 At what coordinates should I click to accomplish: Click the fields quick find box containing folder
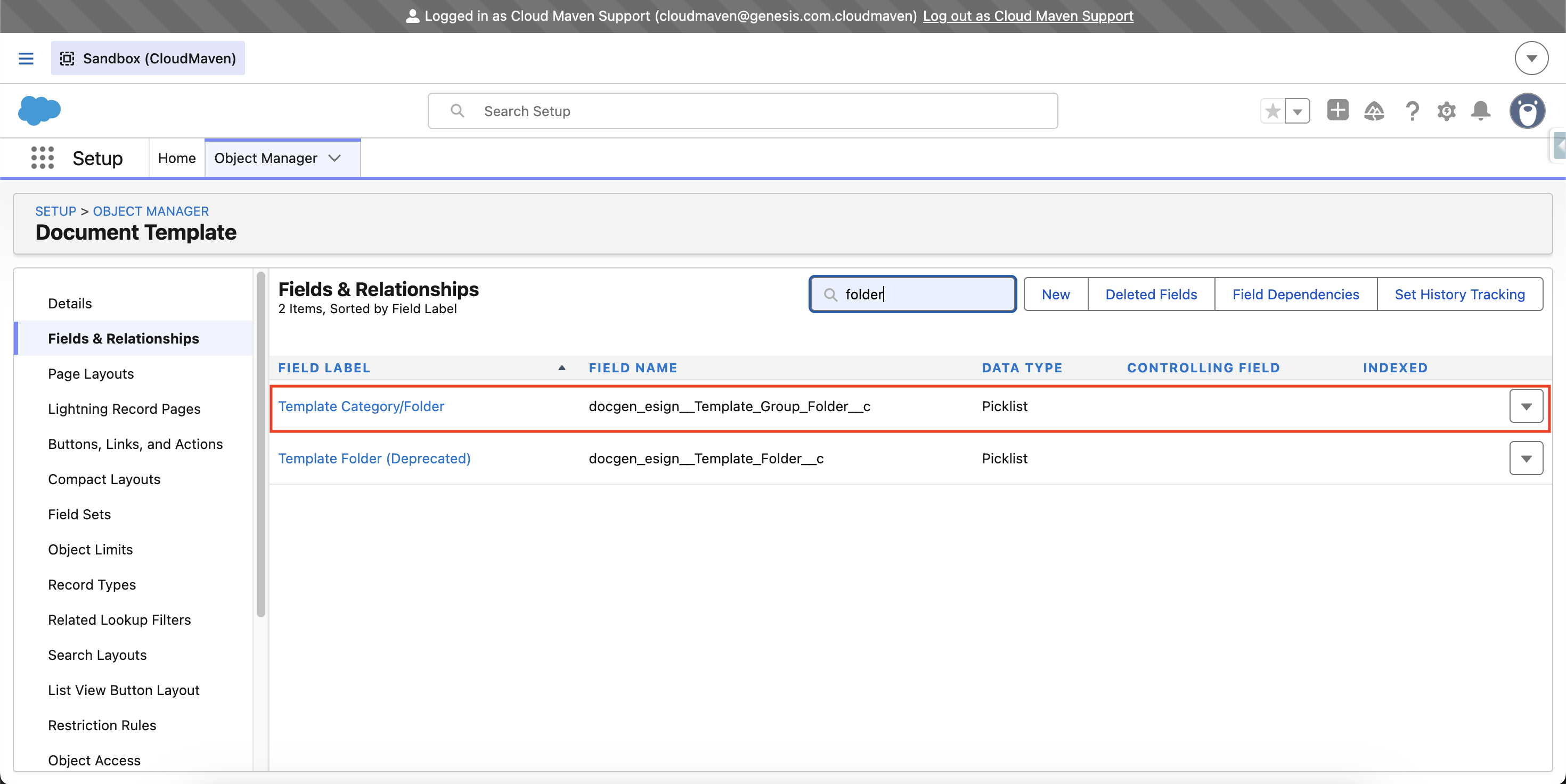coord(912,294)
